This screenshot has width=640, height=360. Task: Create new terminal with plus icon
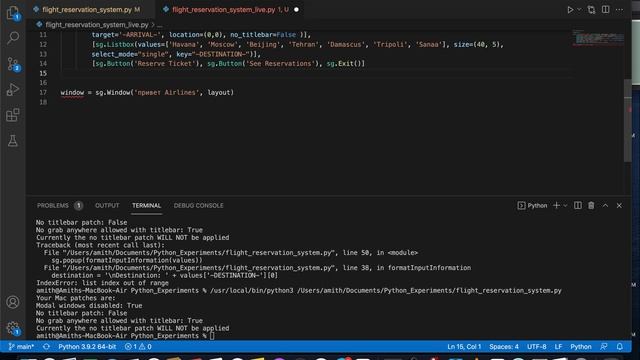tap(556, 206)
